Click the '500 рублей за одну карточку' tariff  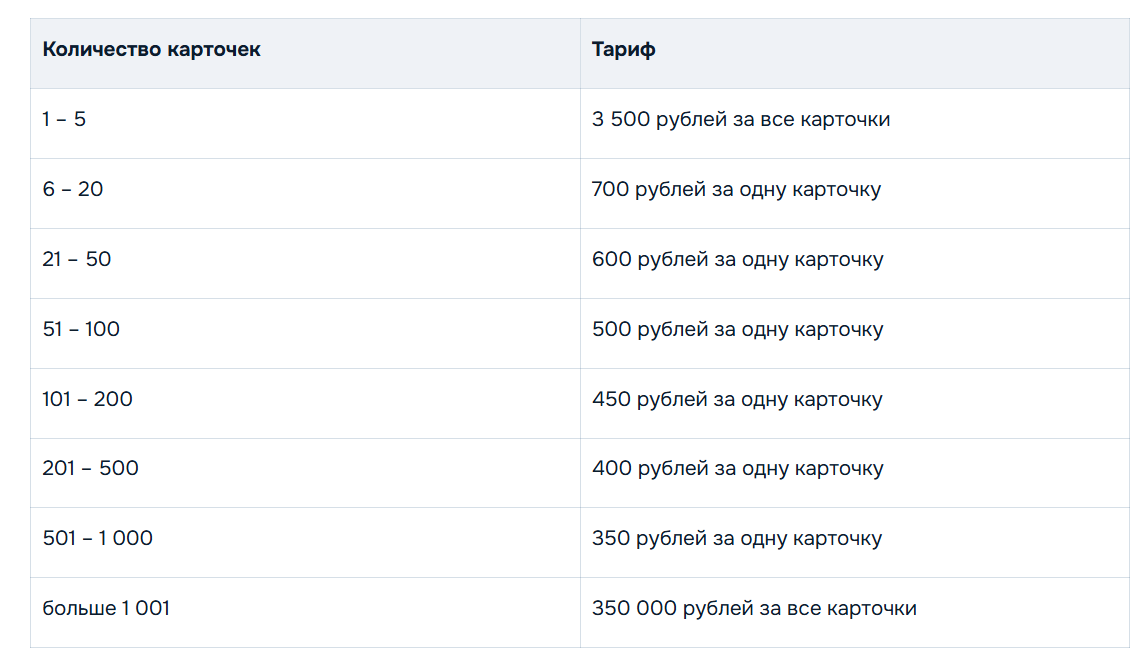[x=737, y=329]
